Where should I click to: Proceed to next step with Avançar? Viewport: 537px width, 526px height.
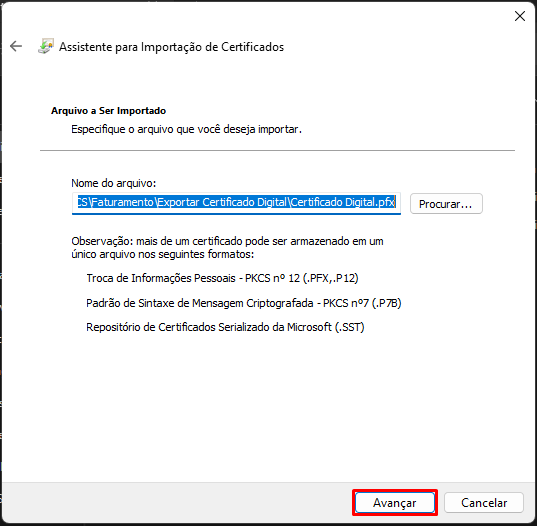(395, 502)
